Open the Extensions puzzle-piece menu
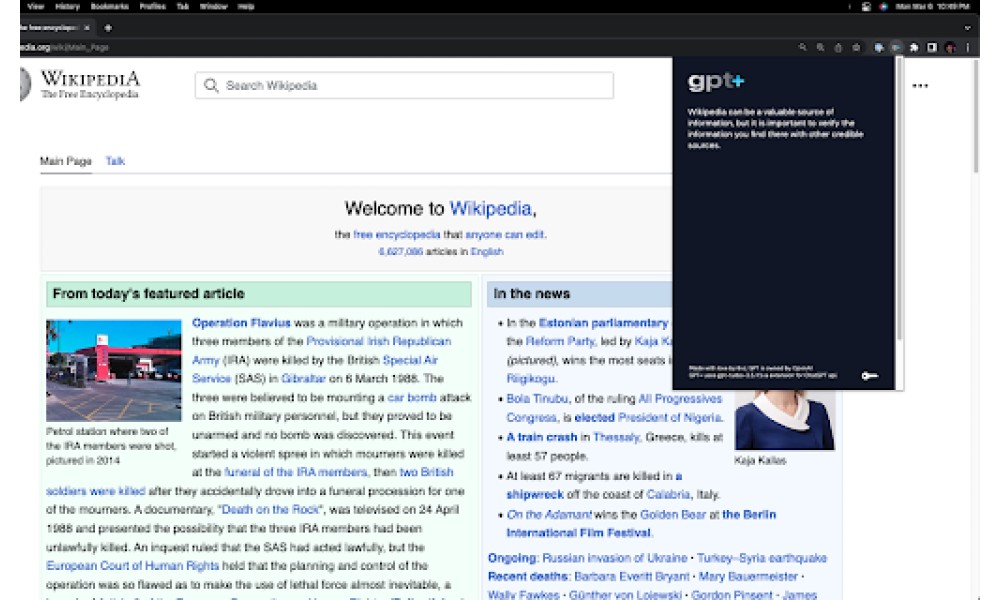Viewport: 1000px width, 600px height. click(914, 47)
